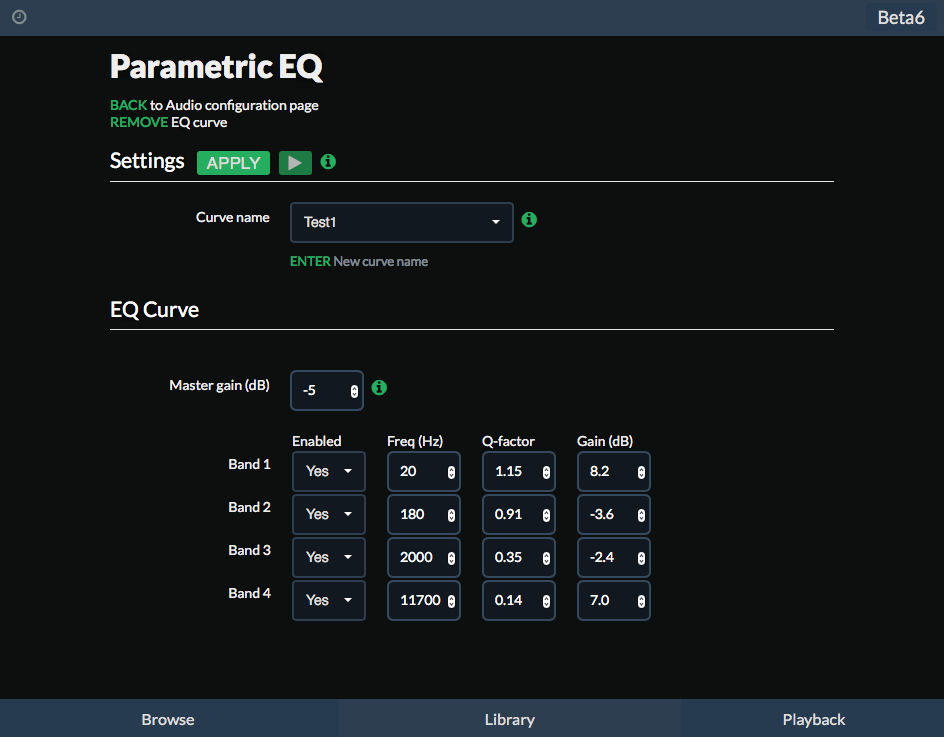Click Band 3 Q-factor field showing 0.35
The image size is (944, 737).
pos(519,558)
